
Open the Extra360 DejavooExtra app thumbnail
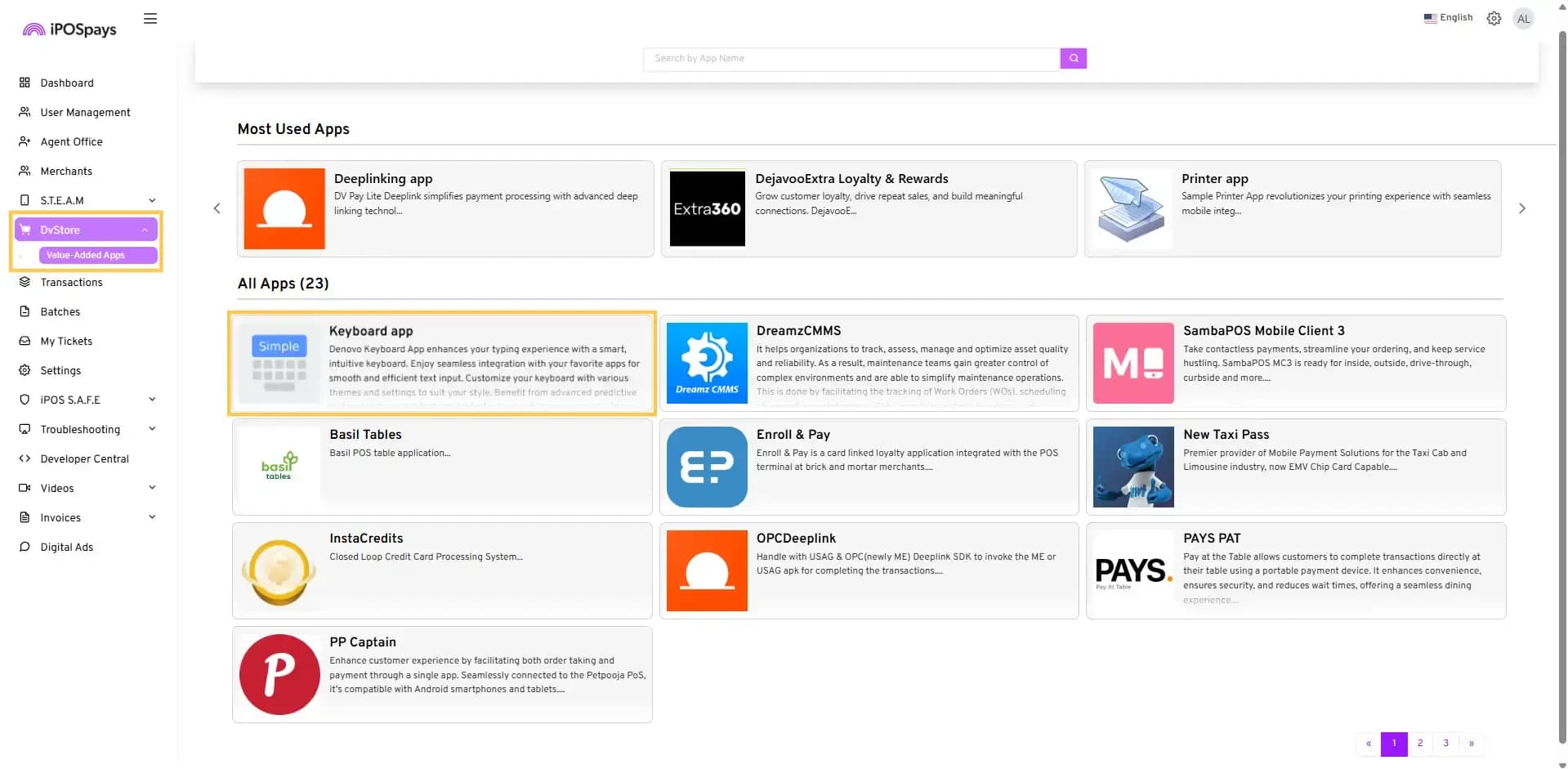tap(707, 208)
